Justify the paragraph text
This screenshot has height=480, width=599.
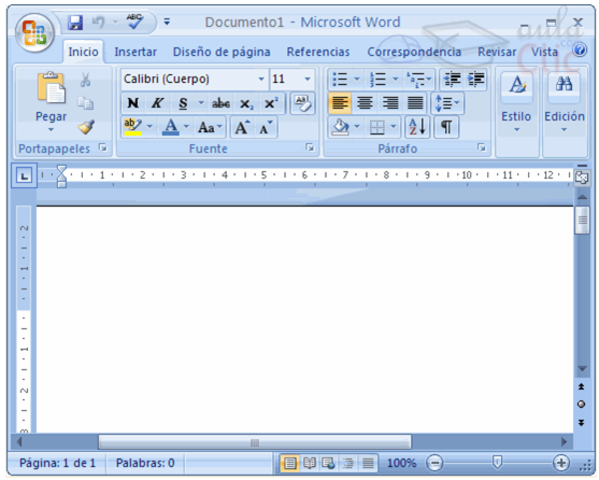pos(415,103)
